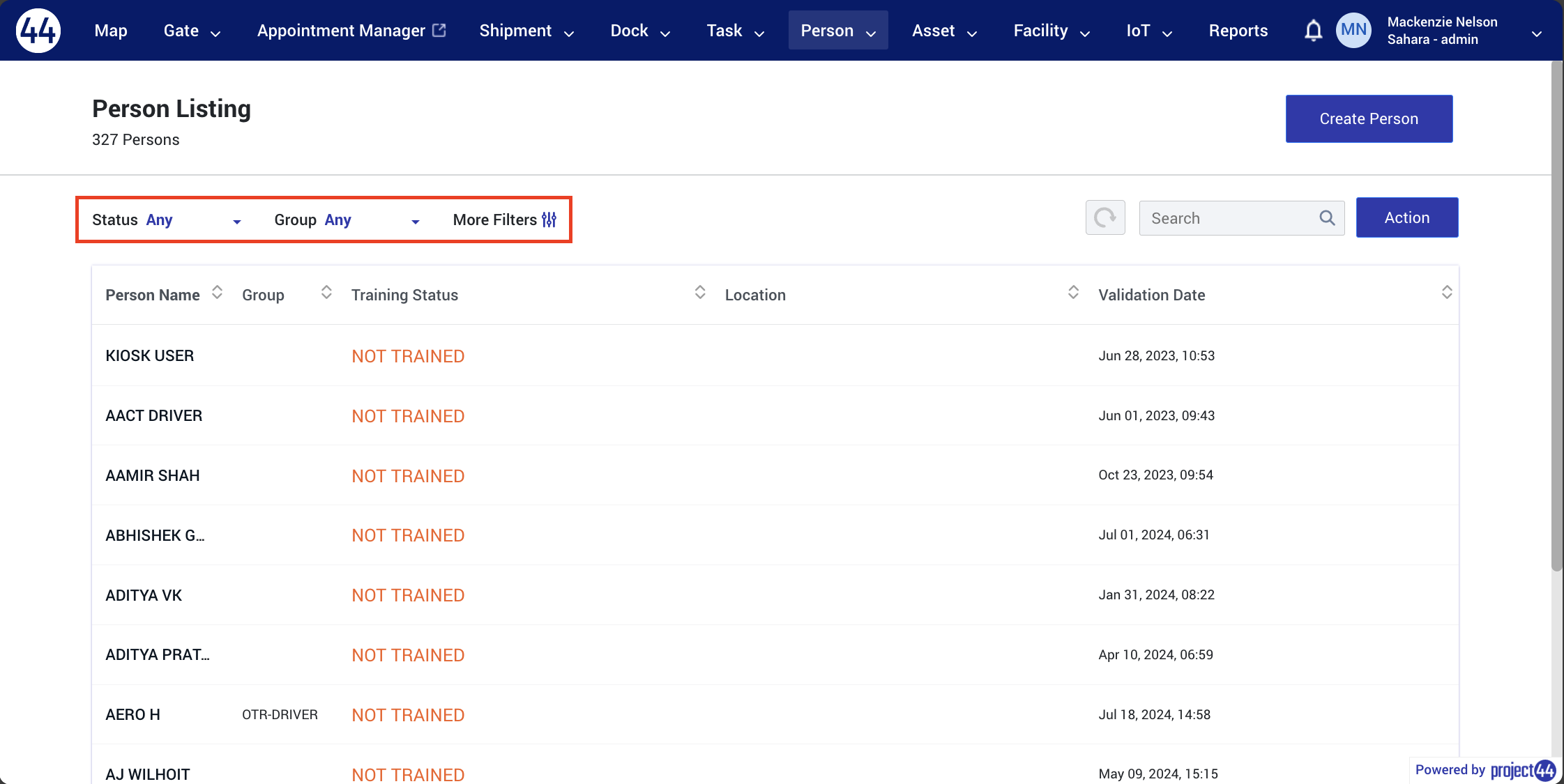Click the Jul 01, 2024, 06:31 date
This screenshot has width=1564, height=784.
tap(1154, 535)
